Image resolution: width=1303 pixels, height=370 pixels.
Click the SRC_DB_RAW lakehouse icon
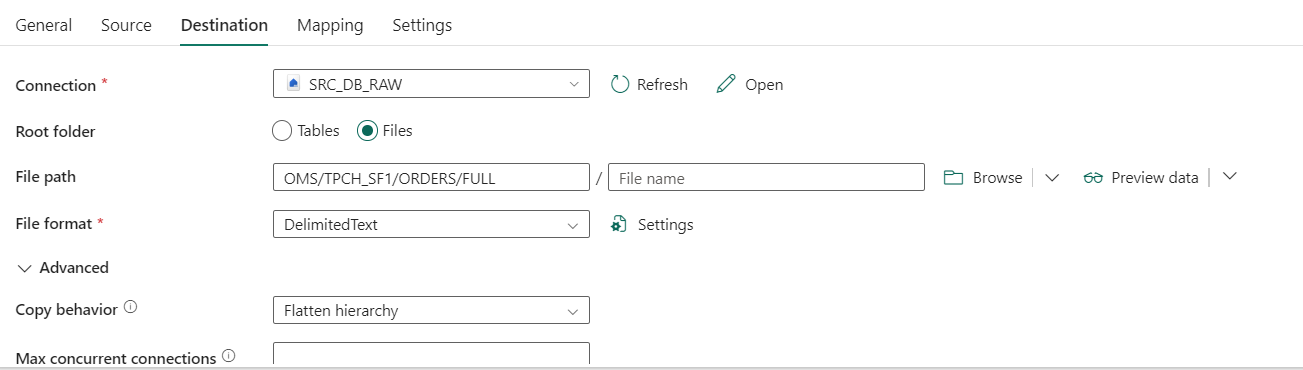coord(293,84)
